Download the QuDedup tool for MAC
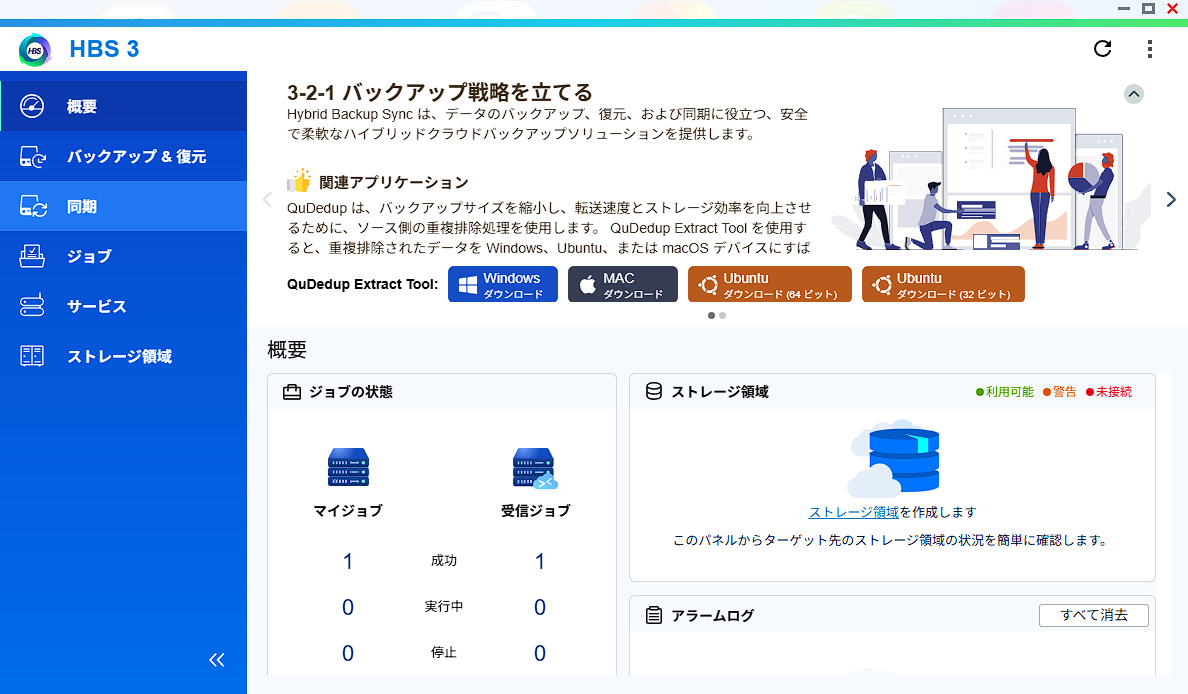 (623, 284)
